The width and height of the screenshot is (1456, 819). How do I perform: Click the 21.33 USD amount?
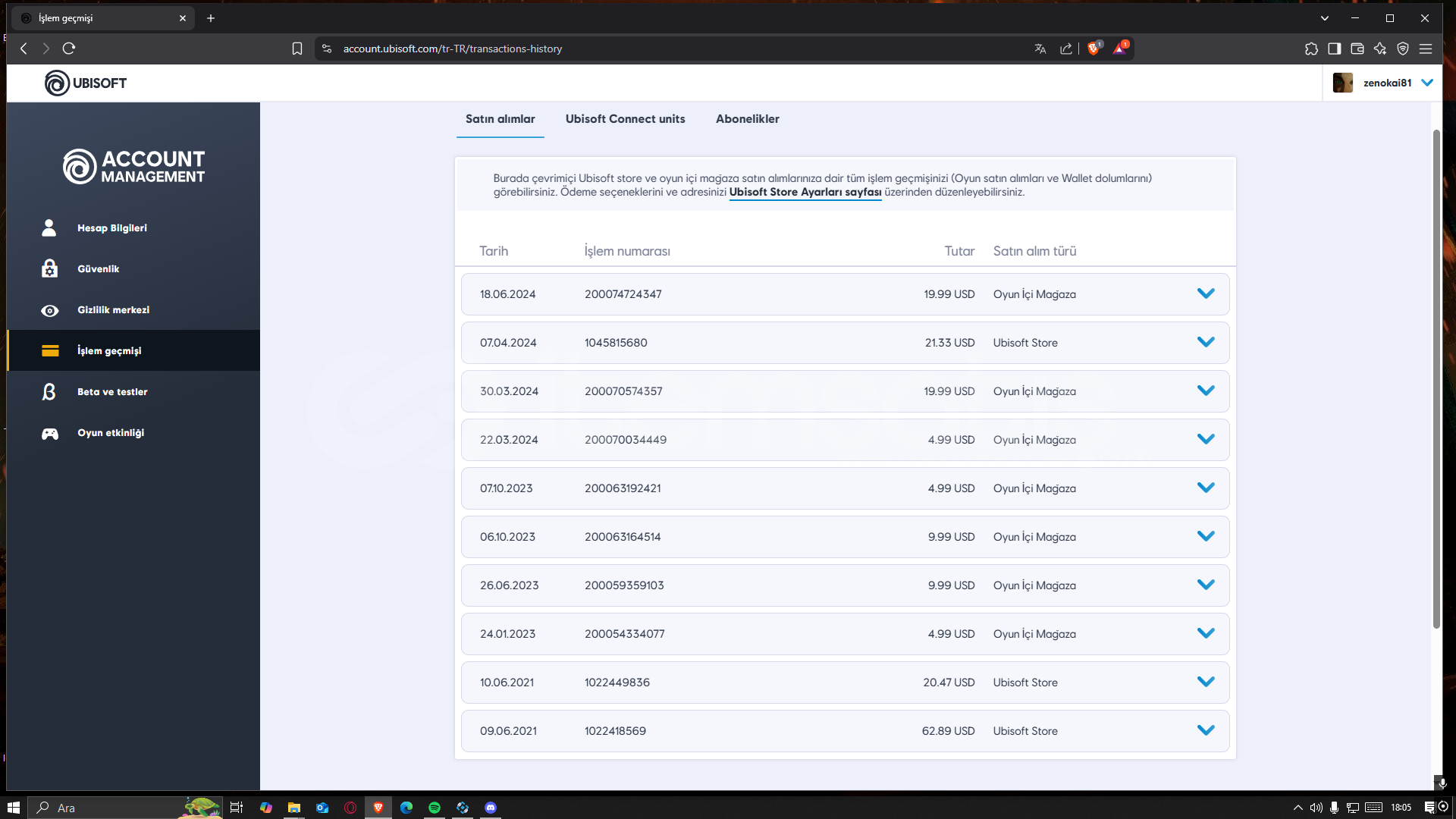pyautogui.click(x=949, y=343)
